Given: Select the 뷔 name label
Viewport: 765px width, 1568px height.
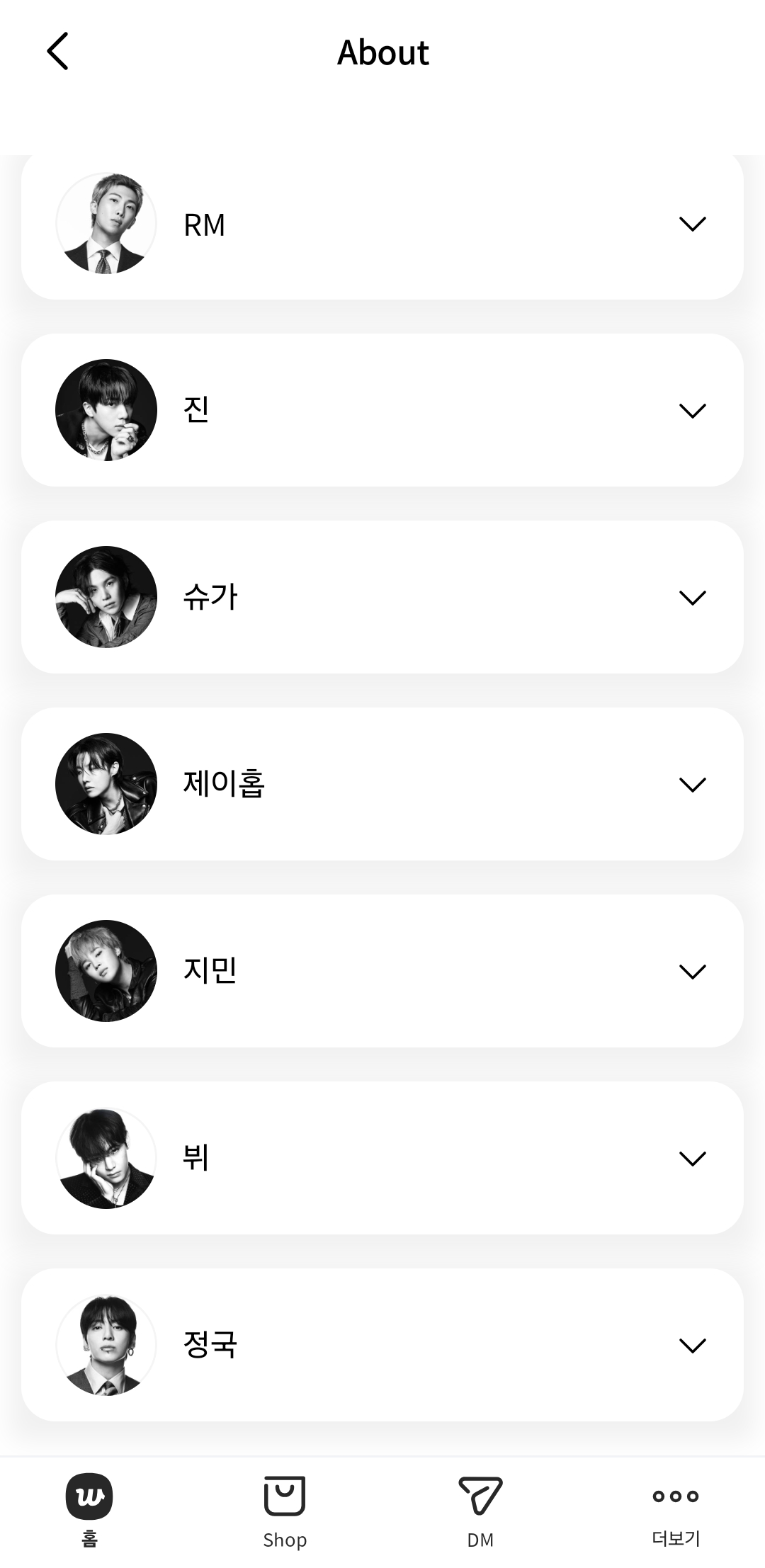Looking at the screenshot, I should point(196,1158).
